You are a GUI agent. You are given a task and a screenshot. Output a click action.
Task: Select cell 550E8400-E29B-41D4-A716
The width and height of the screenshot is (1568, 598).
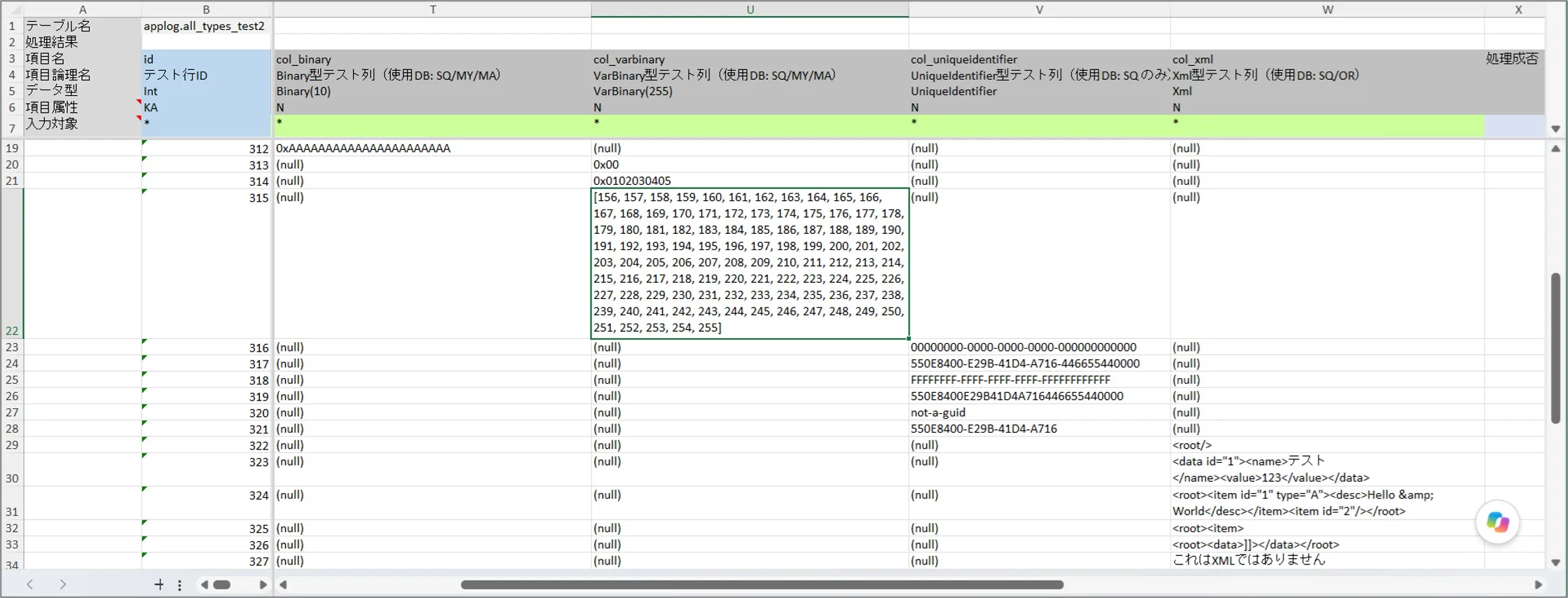pyautogui.click(x=1039, y=429)
